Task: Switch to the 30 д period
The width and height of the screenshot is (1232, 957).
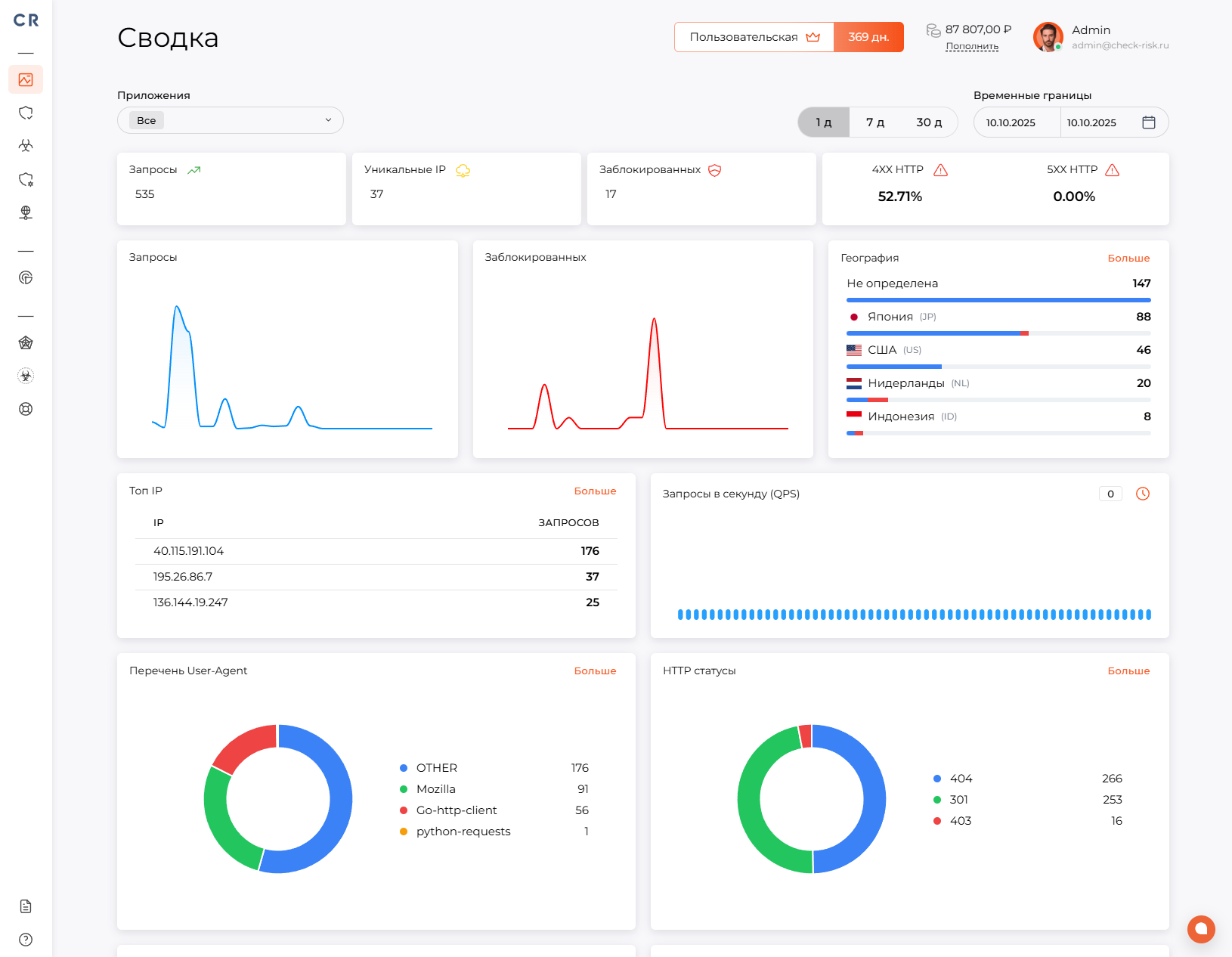Action: 929,122
